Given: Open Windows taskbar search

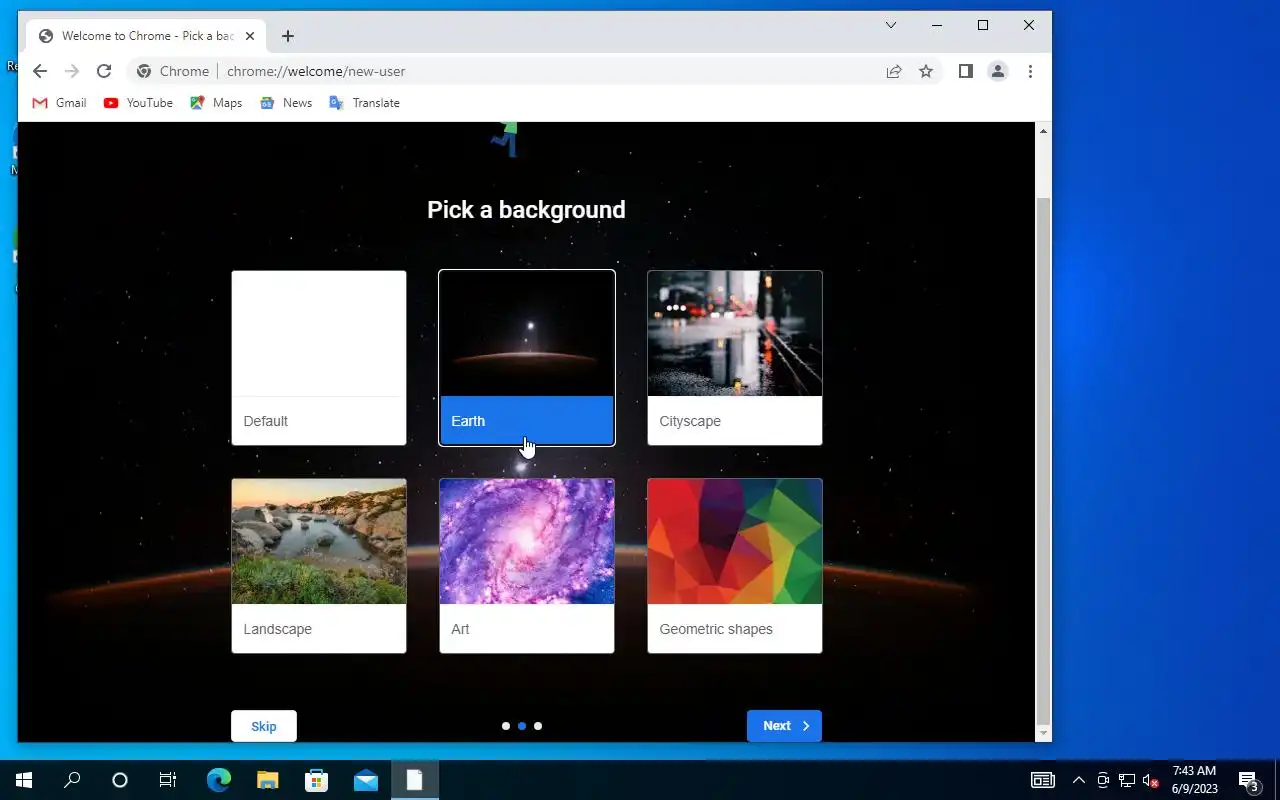Looking at the screenshot, I should click(x=72, y=780).
